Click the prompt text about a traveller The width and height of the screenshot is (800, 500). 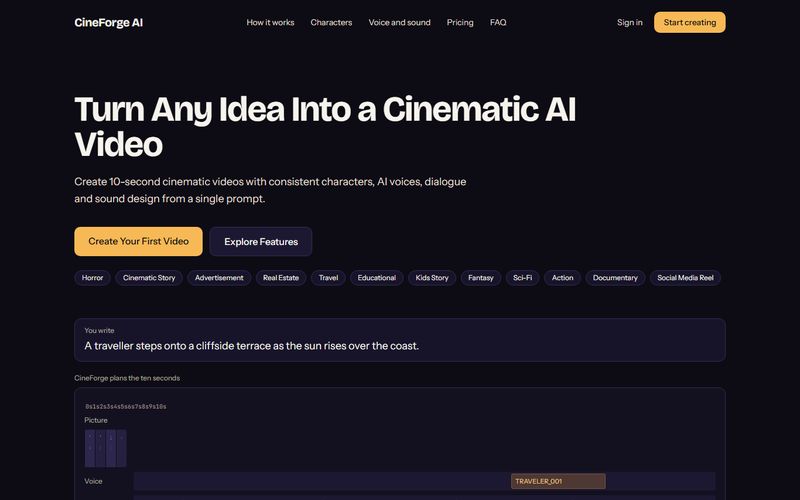(252, 346)
